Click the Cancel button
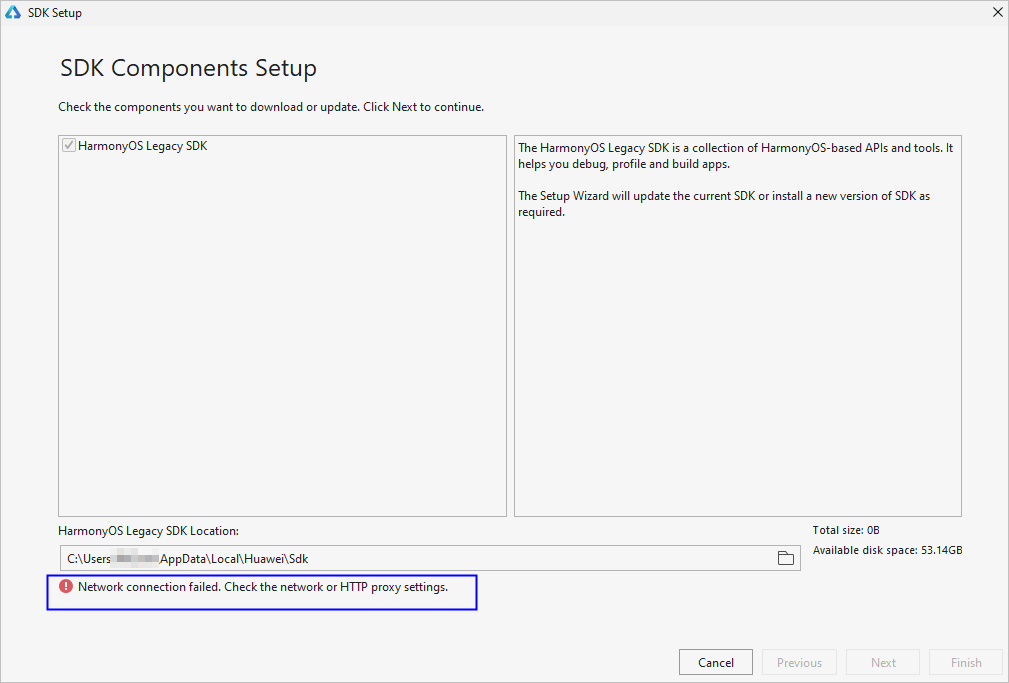Screen dimensions: 1009x683 pos(716,662)
